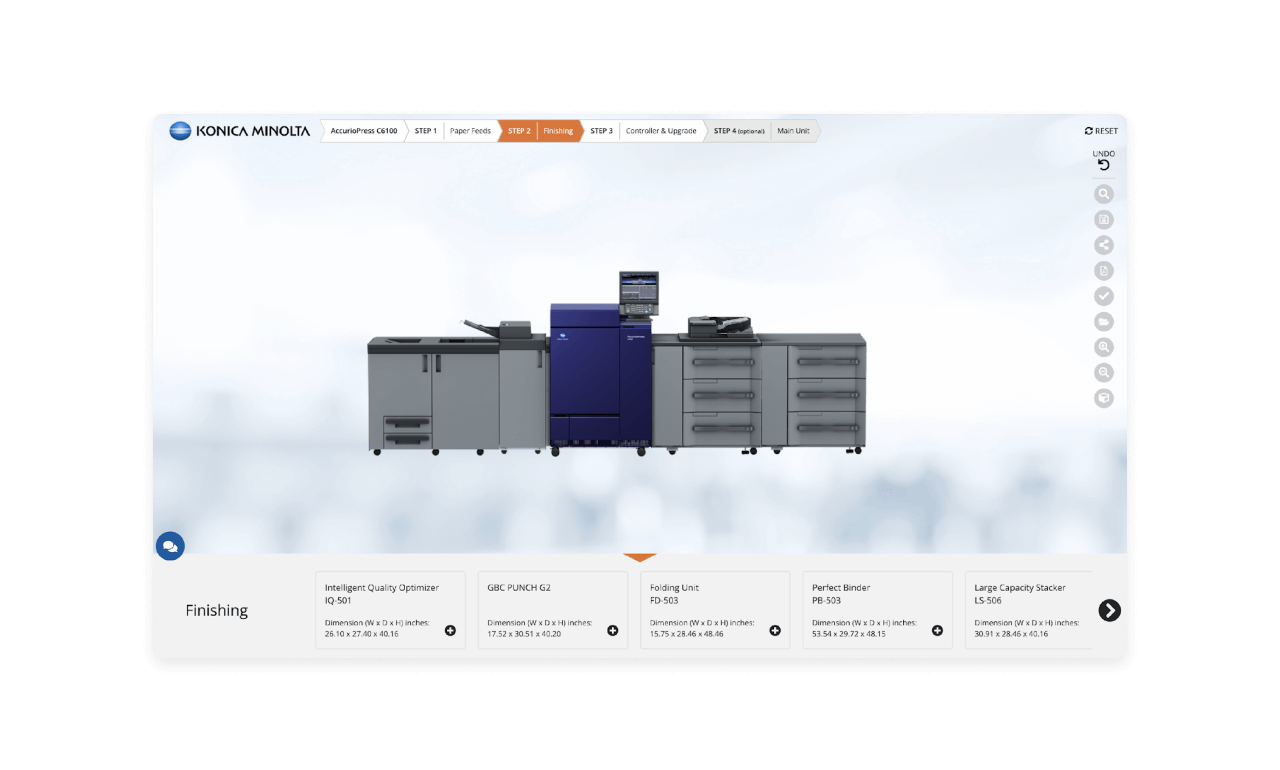Switch to the Paper Feeds step

click(x=470, y=130)
